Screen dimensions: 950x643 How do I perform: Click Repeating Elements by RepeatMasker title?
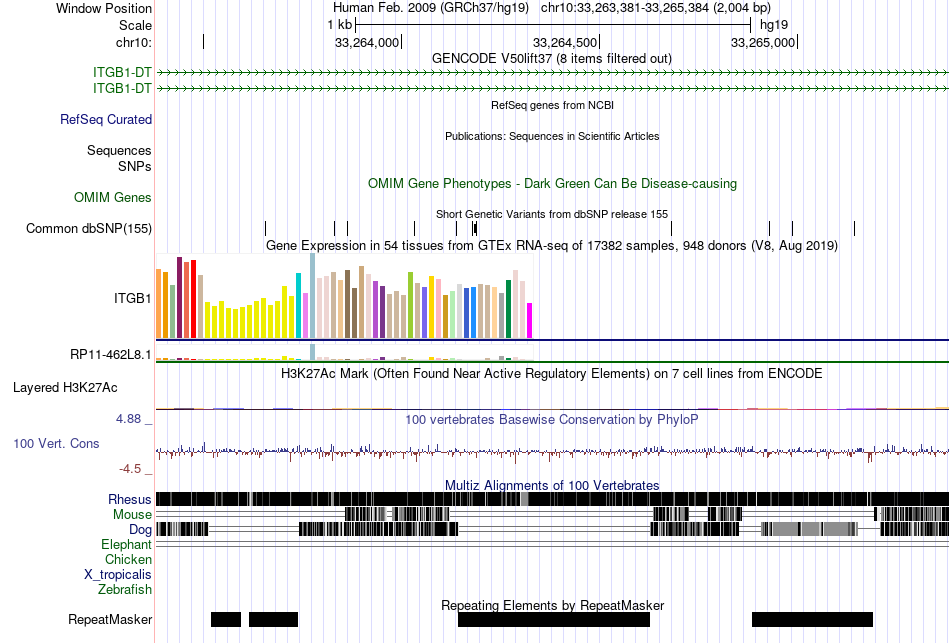[x=553, y=605]
